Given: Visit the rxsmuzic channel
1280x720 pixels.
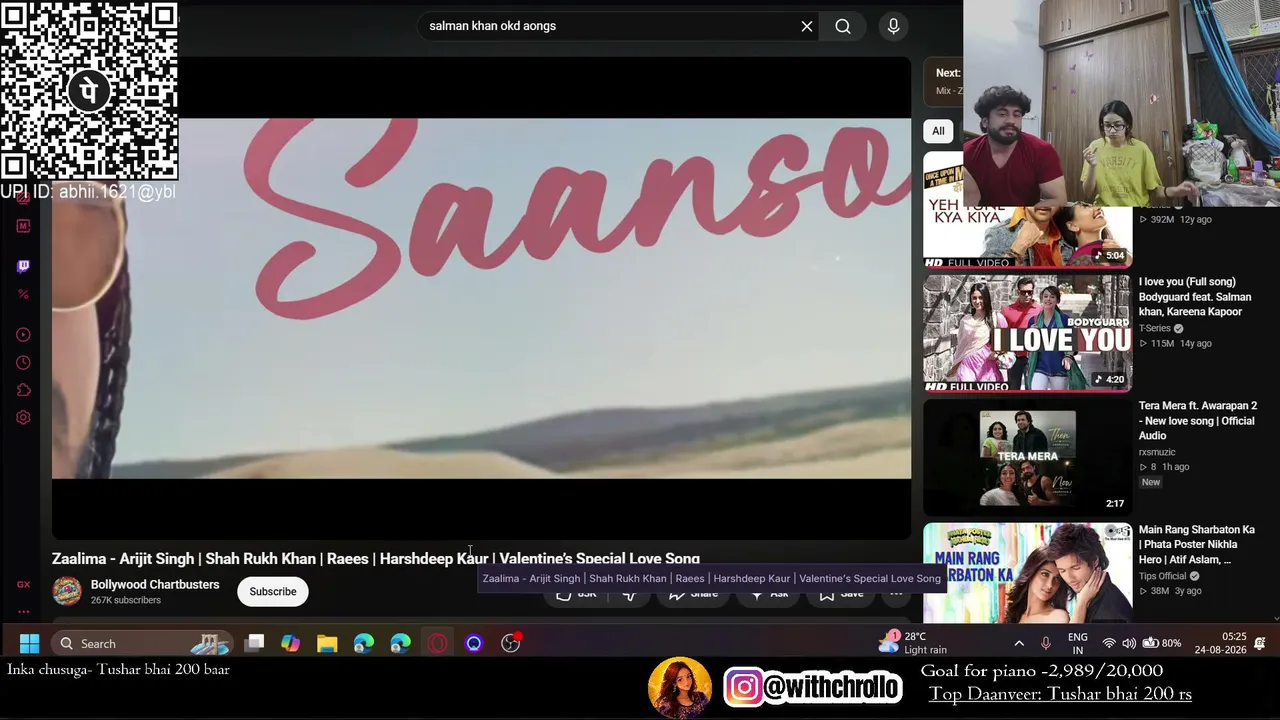Looking at the screenshot, I should point(1157,452).
